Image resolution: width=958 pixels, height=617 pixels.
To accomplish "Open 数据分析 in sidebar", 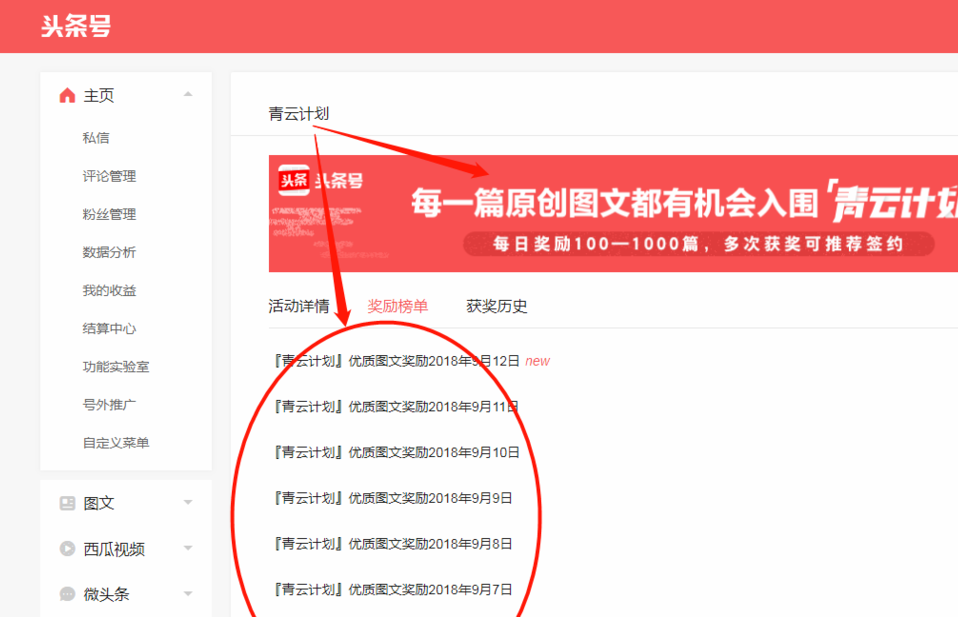I will pos(109,252).
